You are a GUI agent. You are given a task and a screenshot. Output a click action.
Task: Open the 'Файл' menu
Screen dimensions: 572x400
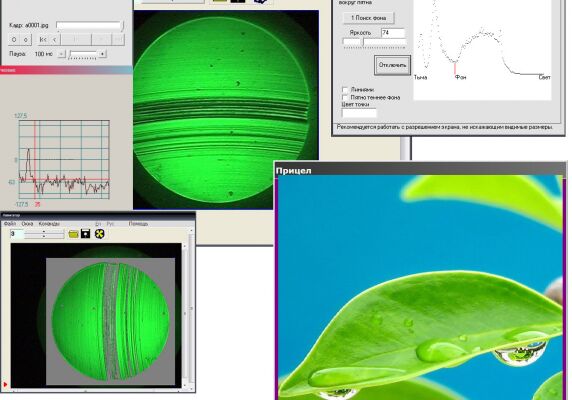click(10, 224)
